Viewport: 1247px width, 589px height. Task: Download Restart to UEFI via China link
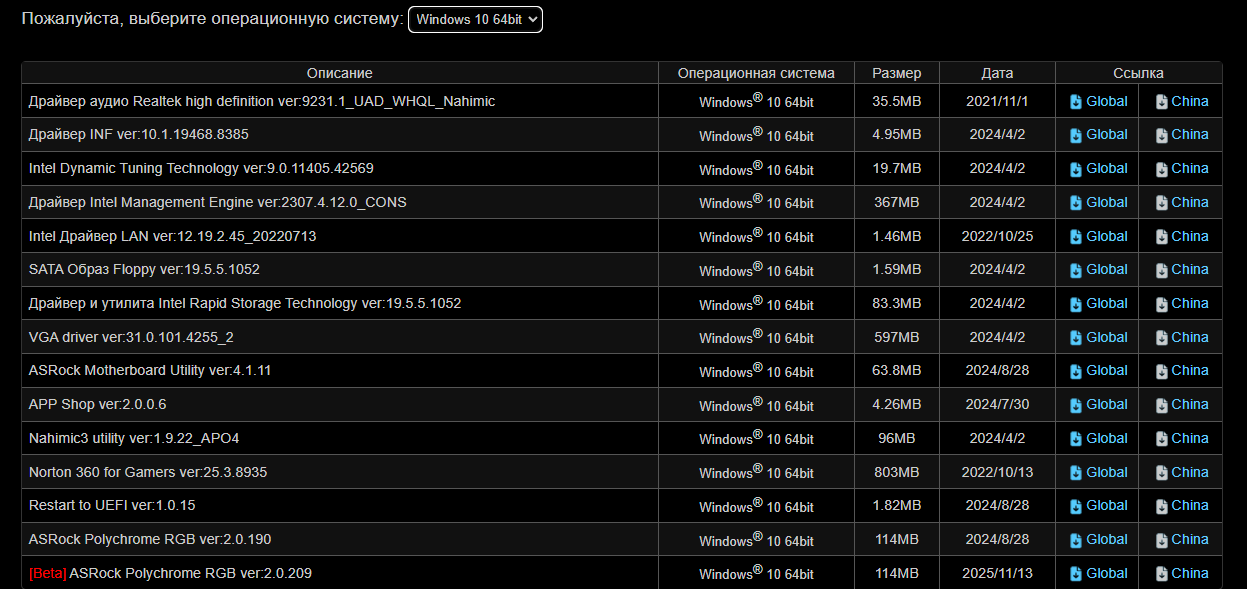tap(1189, 505)
